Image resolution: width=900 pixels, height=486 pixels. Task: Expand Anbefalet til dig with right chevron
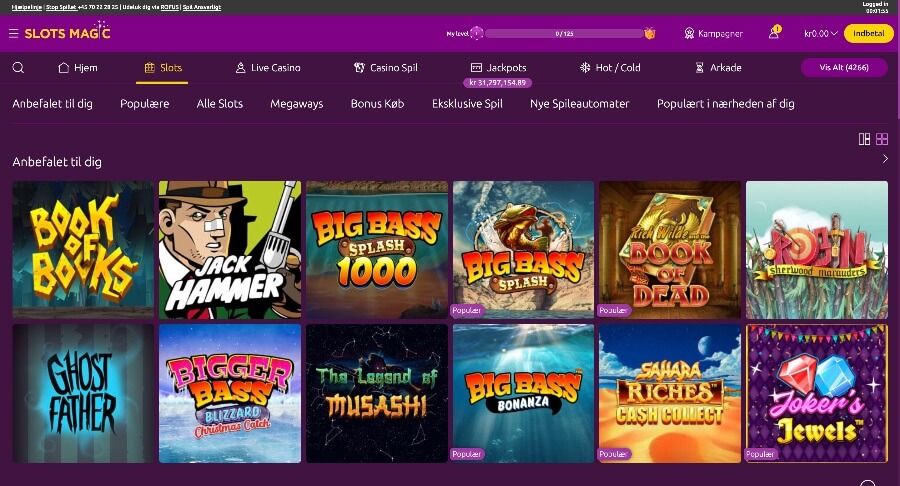pyautogui.click(x=885, y=160)
